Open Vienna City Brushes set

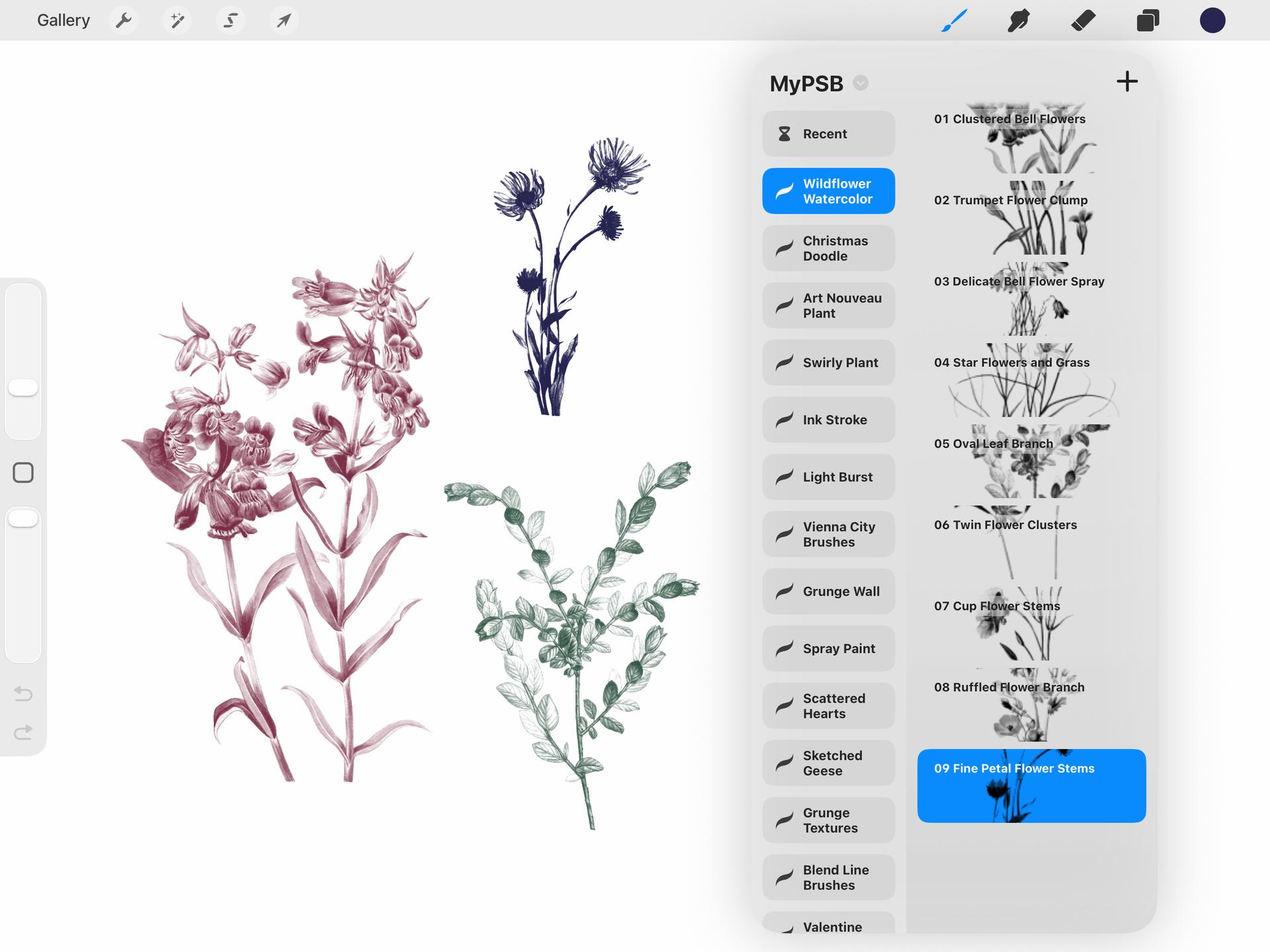click(x=828, y=534)
